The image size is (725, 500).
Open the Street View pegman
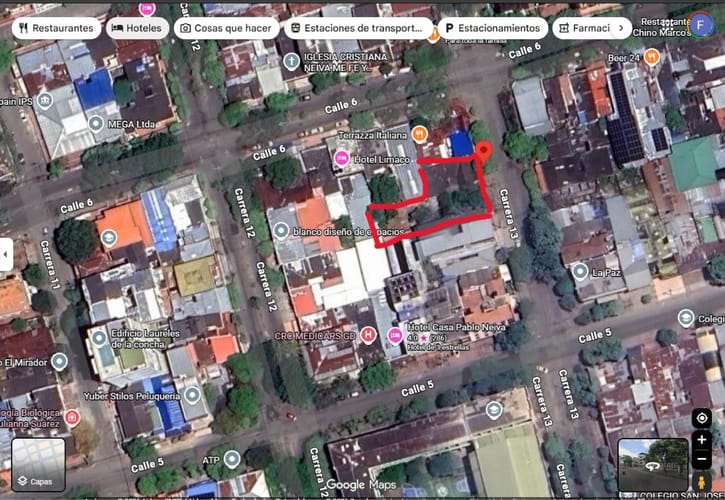tap(702, 482)
